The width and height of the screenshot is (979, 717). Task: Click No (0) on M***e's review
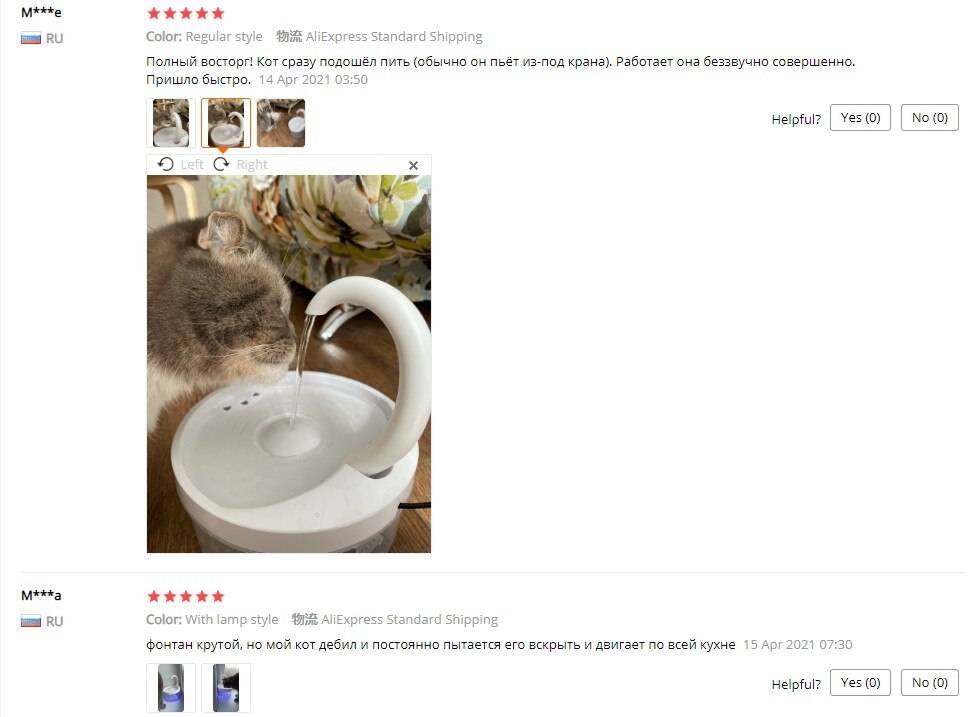(x=930, y=118)
